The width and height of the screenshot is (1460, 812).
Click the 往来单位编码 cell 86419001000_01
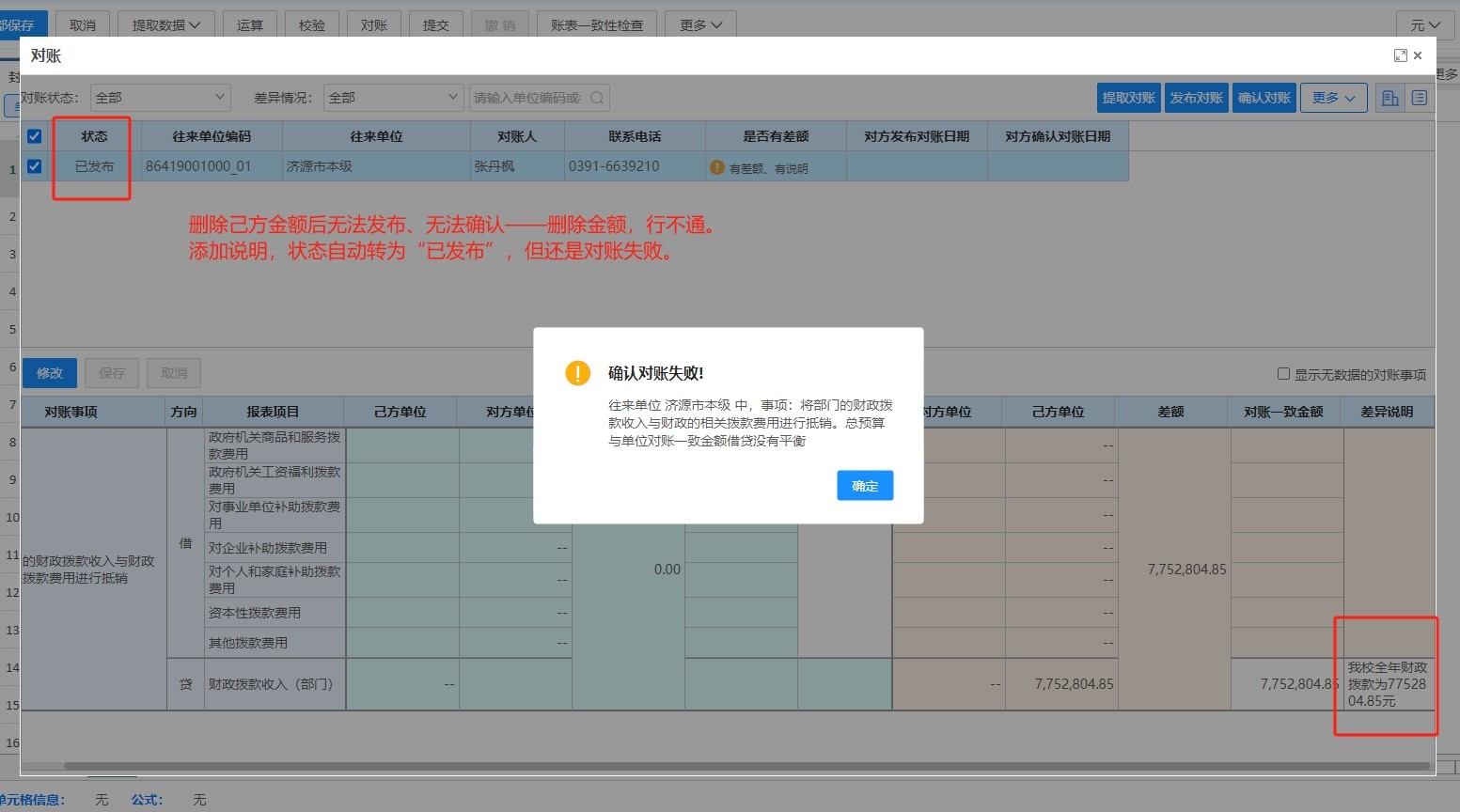point(212,166)
